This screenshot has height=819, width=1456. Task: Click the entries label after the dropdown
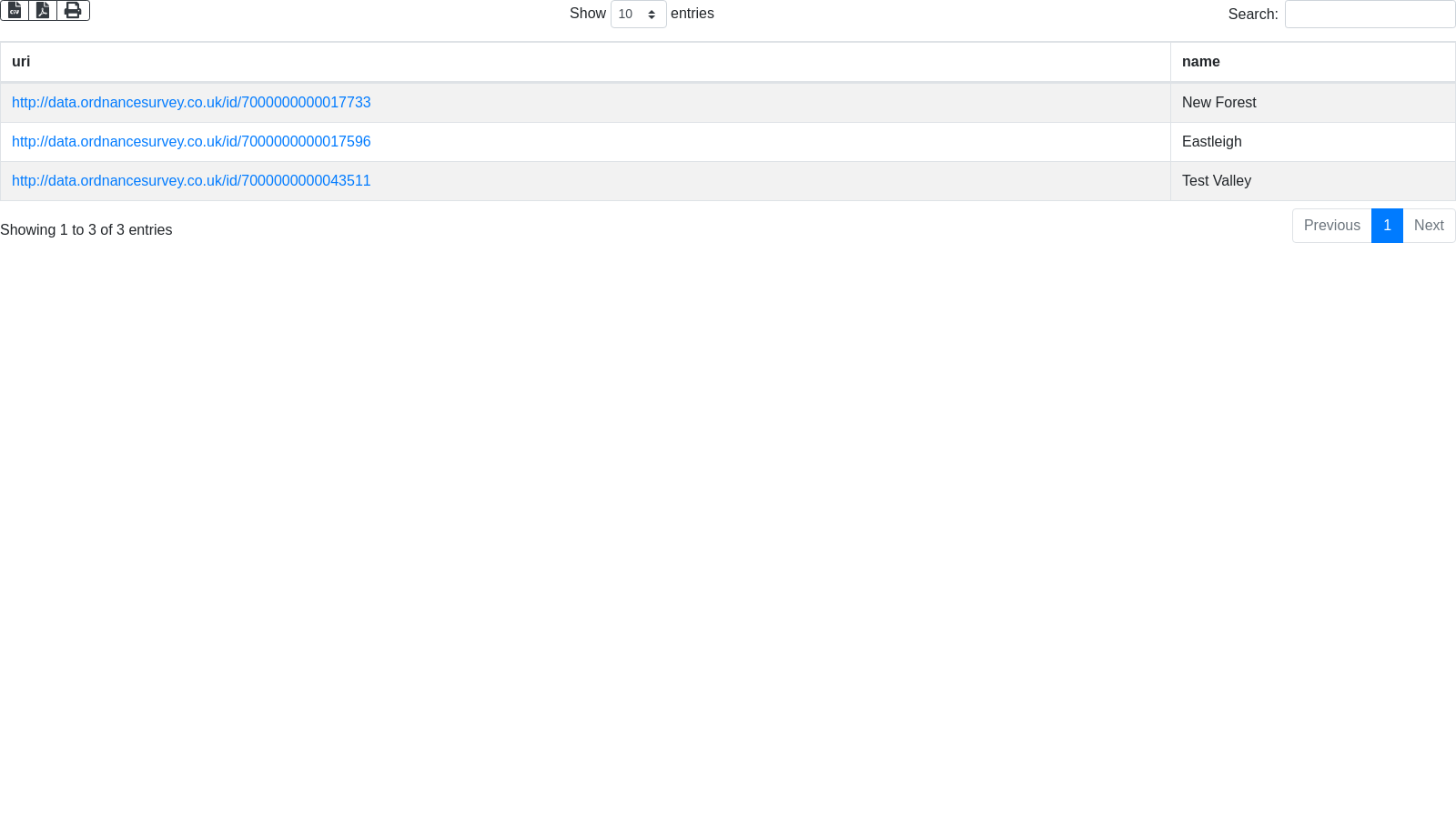click(692, 14)
